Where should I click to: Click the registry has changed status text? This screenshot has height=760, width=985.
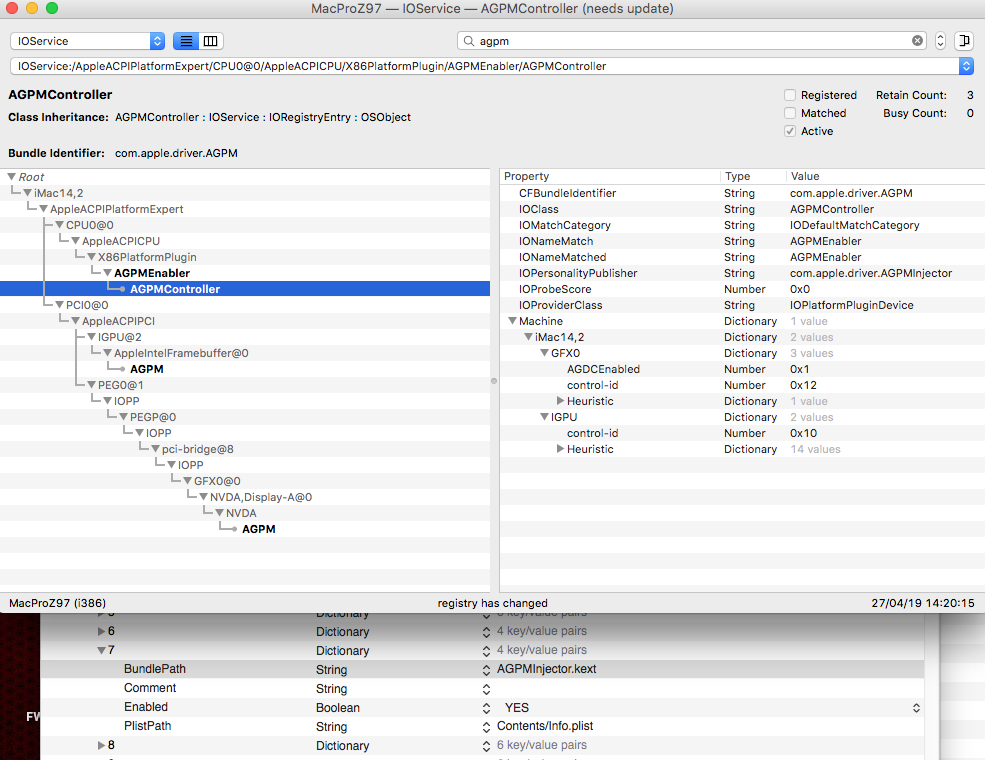(492, 603)
